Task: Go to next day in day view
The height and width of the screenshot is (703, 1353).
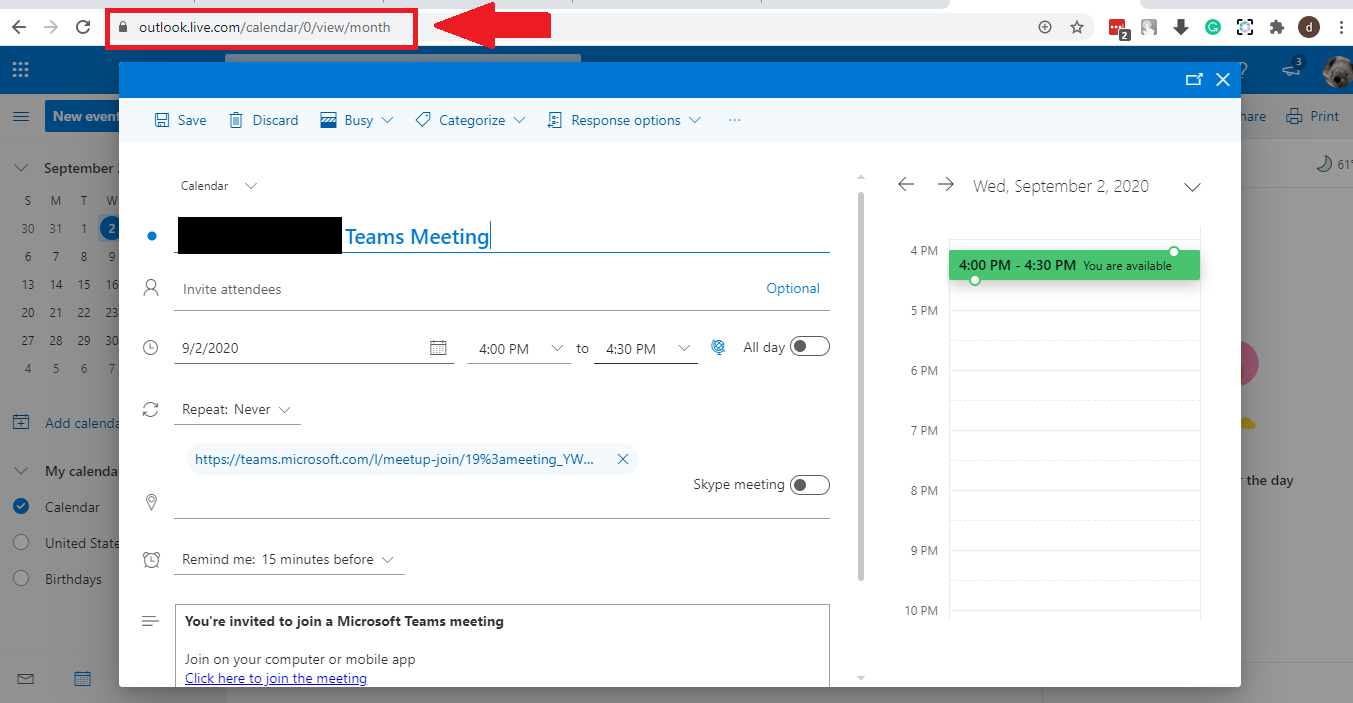Action: 945,185
